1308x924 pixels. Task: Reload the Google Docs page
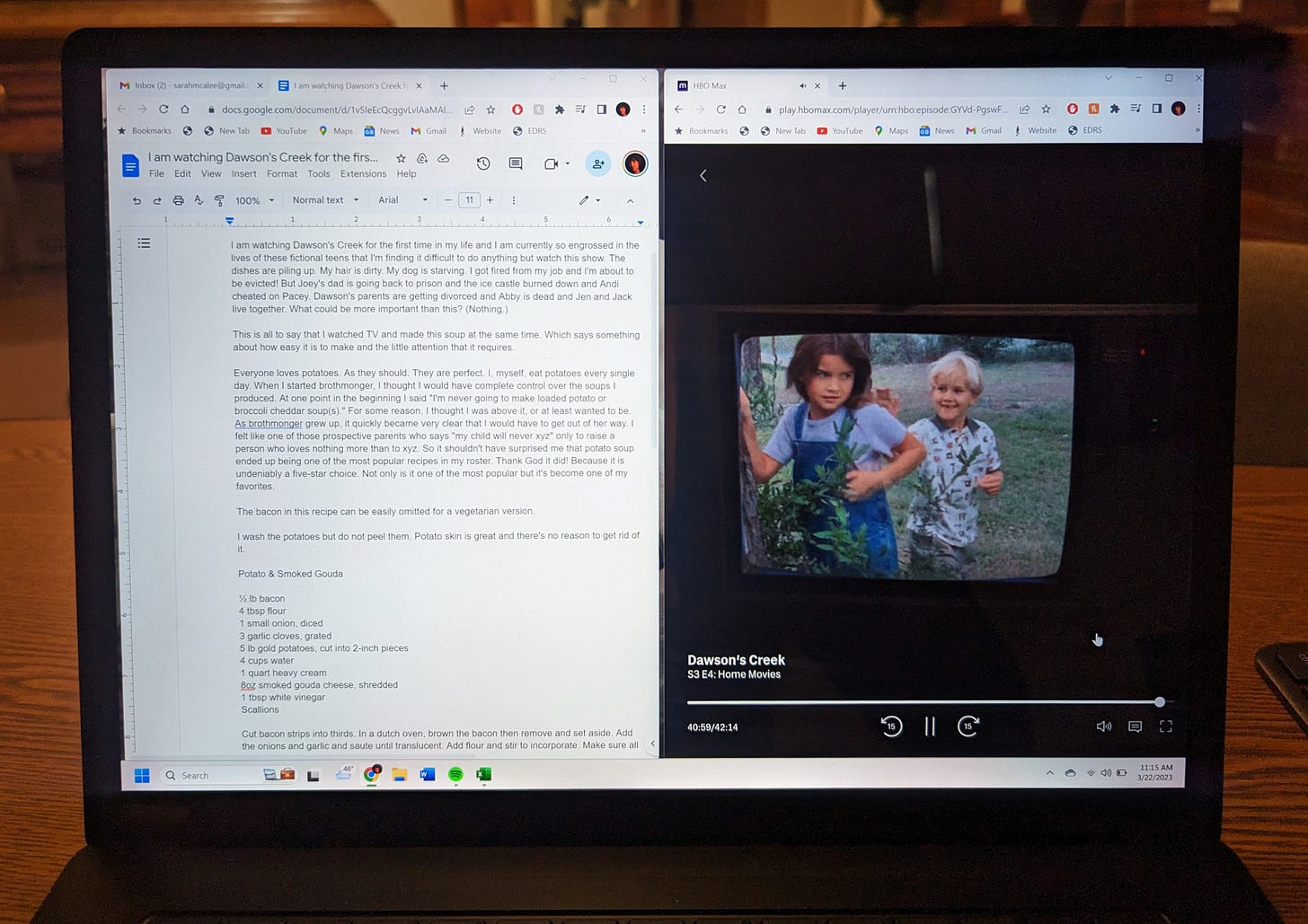163,109
